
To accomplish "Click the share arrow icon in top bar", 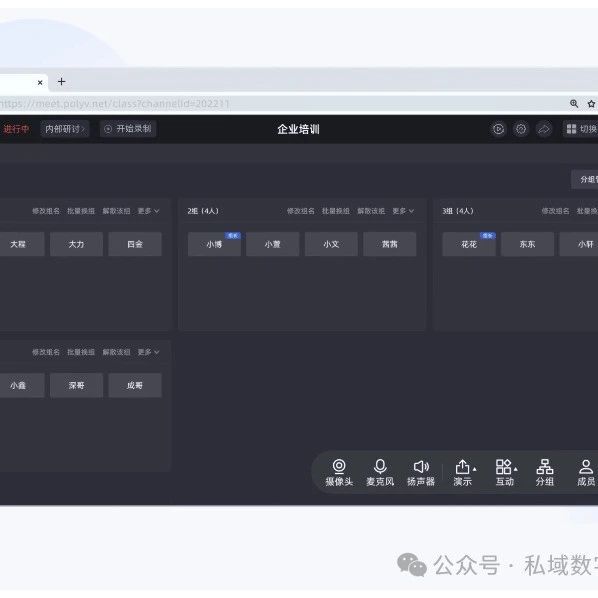I will pos(544,129).
